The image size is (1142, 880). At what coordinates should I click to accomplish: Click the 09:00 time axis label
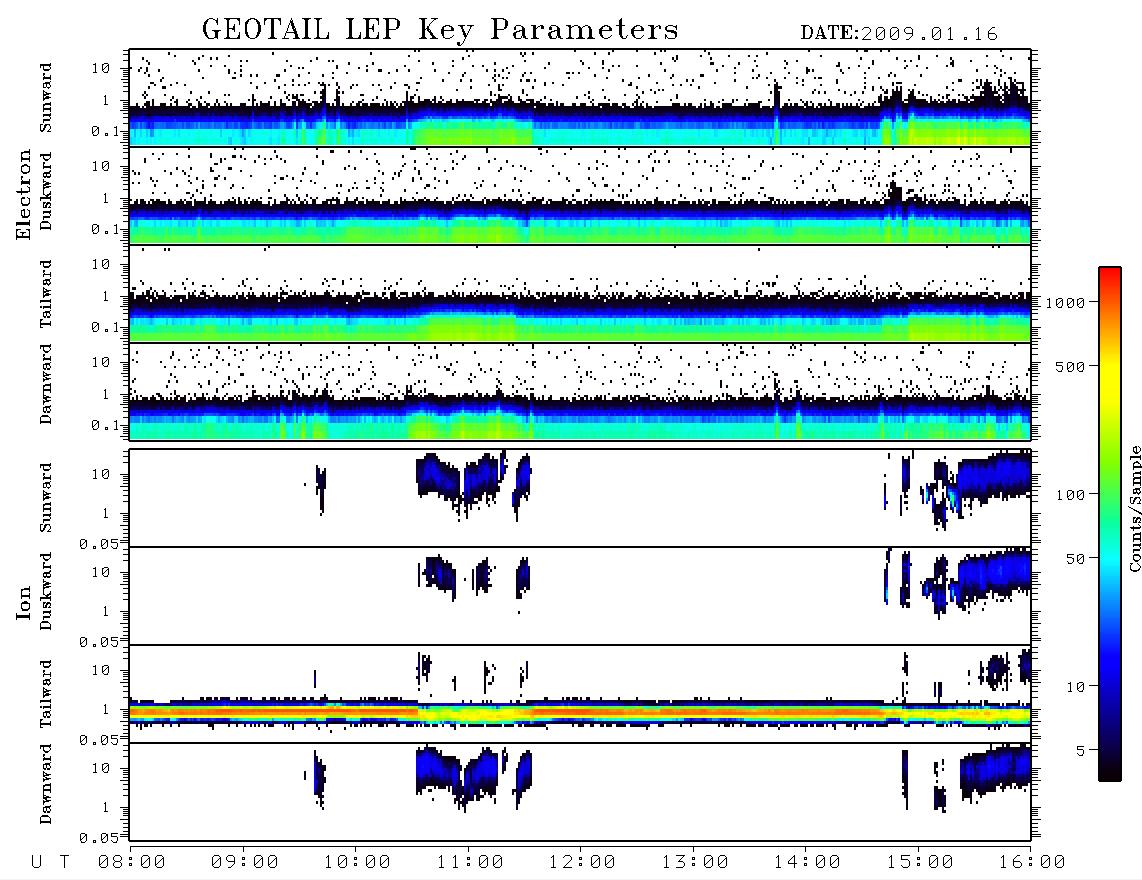pyautogui.click(x=245, y=862)
